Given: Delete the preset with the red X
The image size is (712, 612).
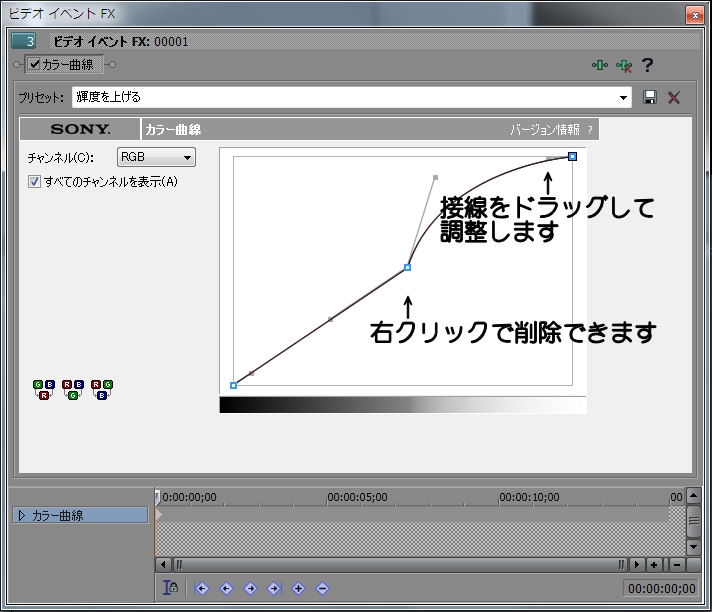Looking at the screenshot, I should point(674,97).
